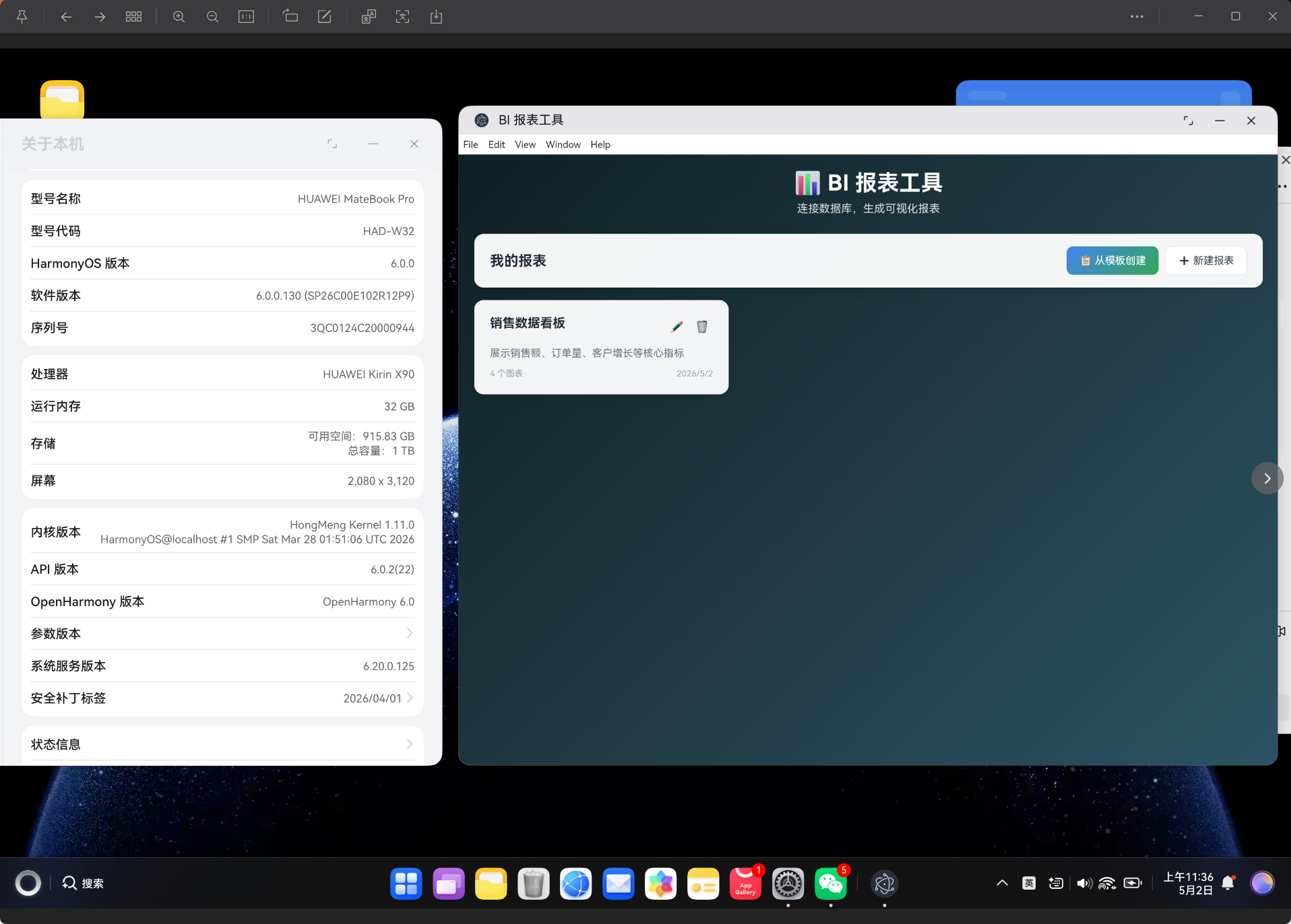Select the 型号名称 HUAWEI MateBook Pro row
Viewport: 1291px width, 924px height.
pyautogui.click(x=222, y=199)
